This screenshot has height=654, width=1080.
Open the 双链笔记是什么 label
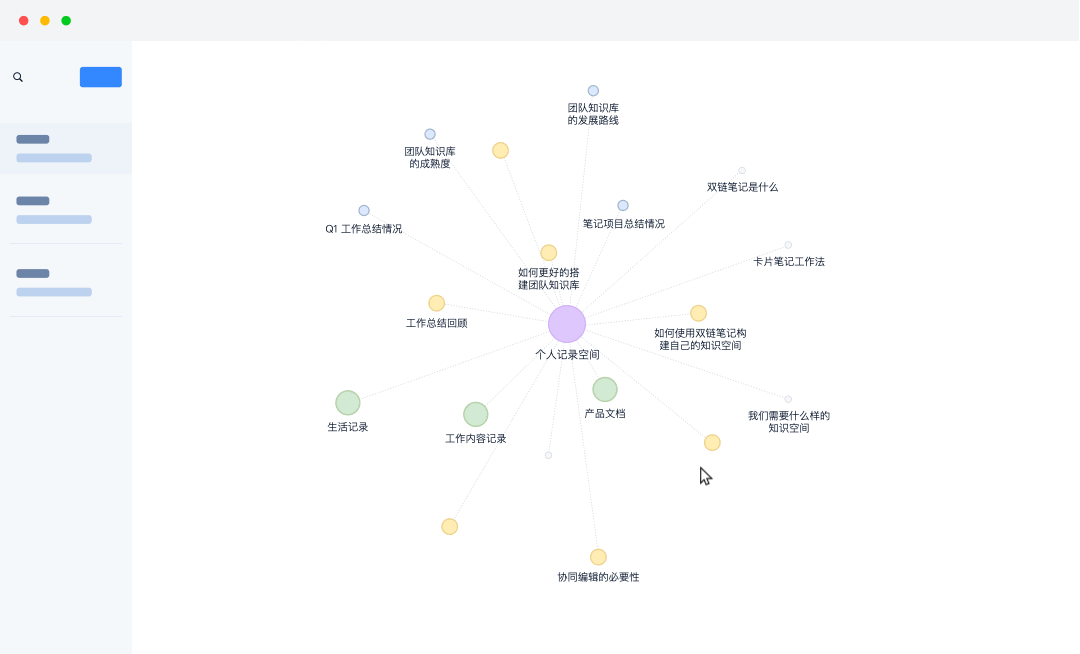[x=742, y=187]
